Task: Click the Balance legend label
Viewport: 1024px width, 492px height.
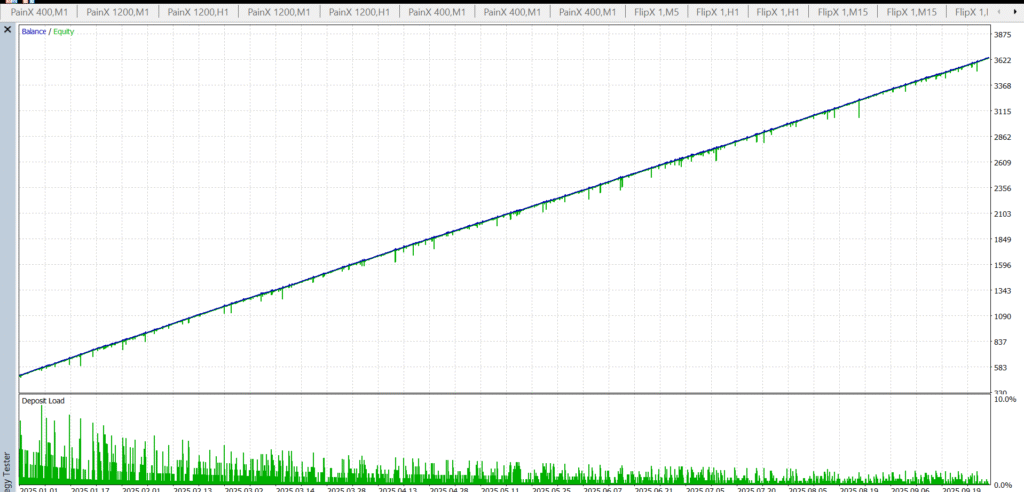Action: (33, 31)
